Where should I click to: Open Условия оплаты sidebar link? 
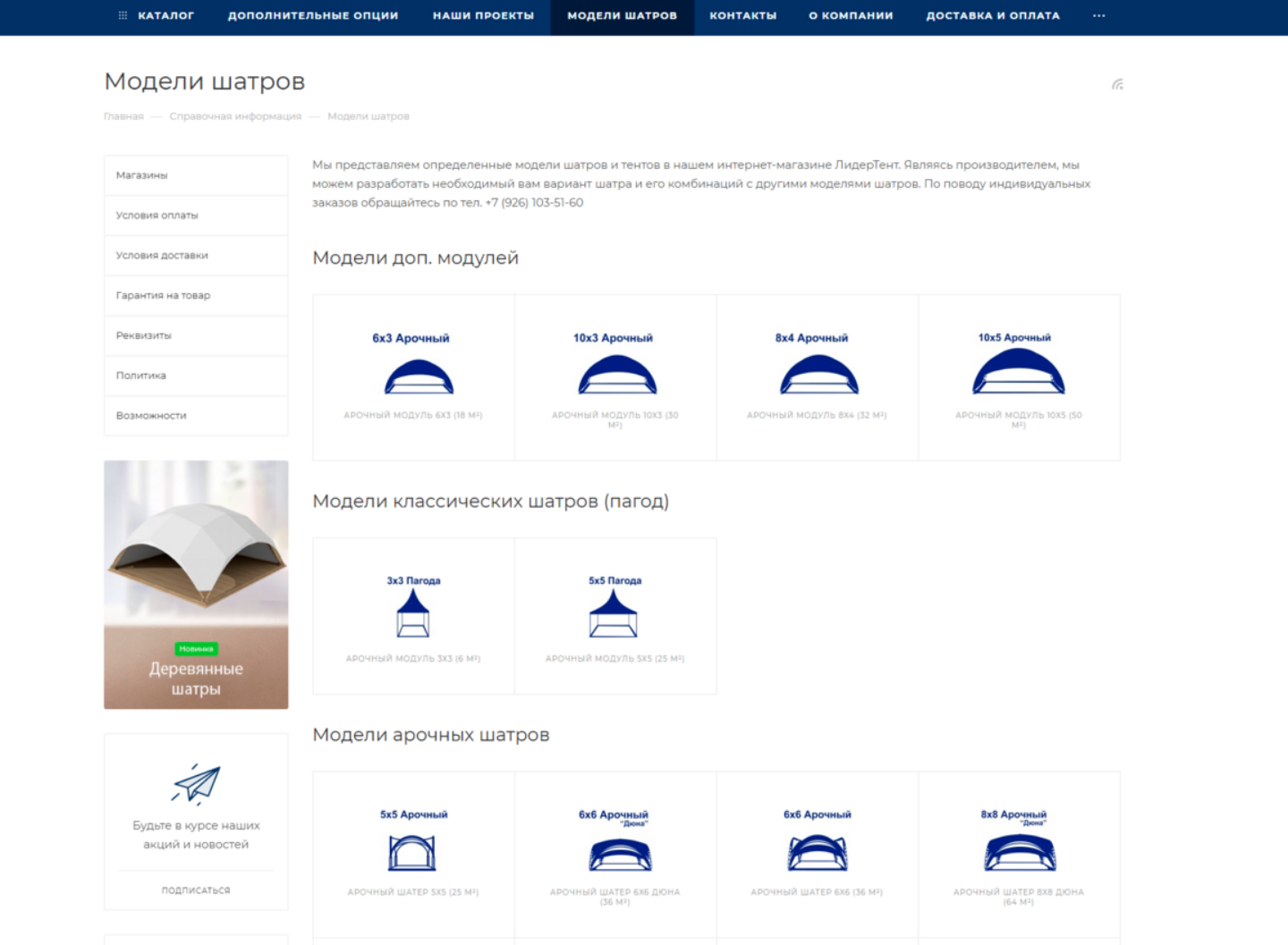tap(196, 215)
